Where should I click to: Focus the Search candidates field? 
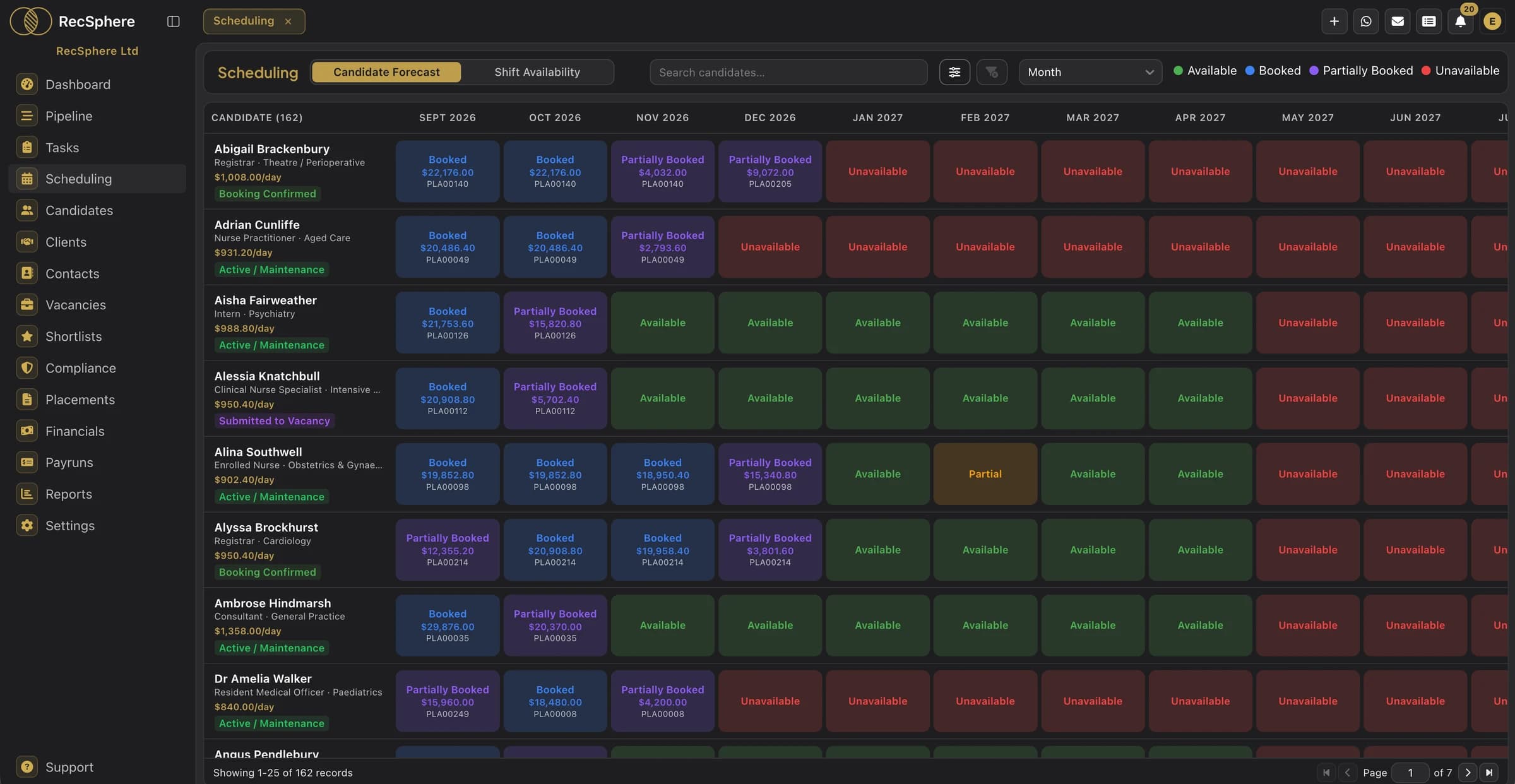788,72
